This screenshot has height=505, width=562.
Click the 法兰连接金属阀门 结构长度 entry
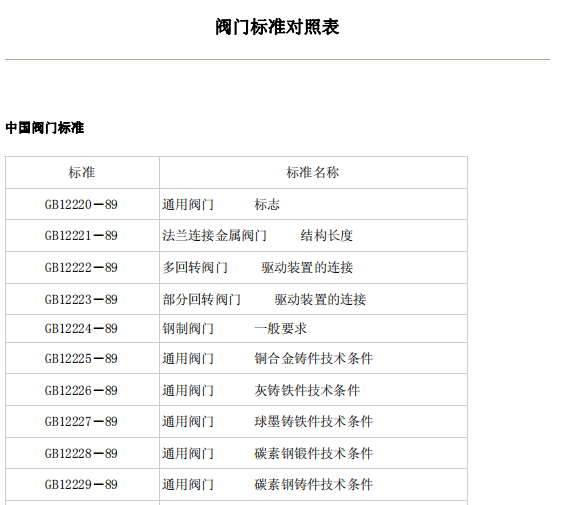[258, 236]
